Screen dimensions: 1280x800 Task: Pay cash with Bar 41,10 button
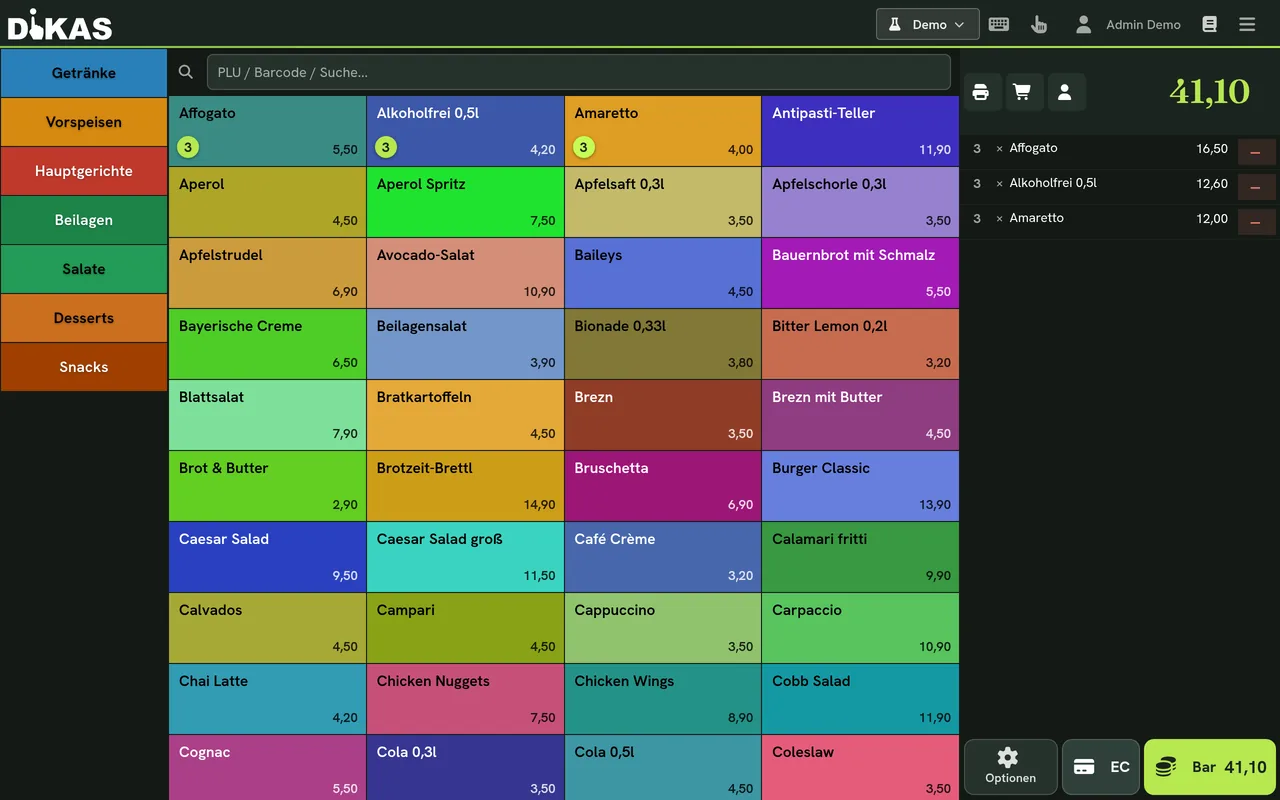[1210, 767]
